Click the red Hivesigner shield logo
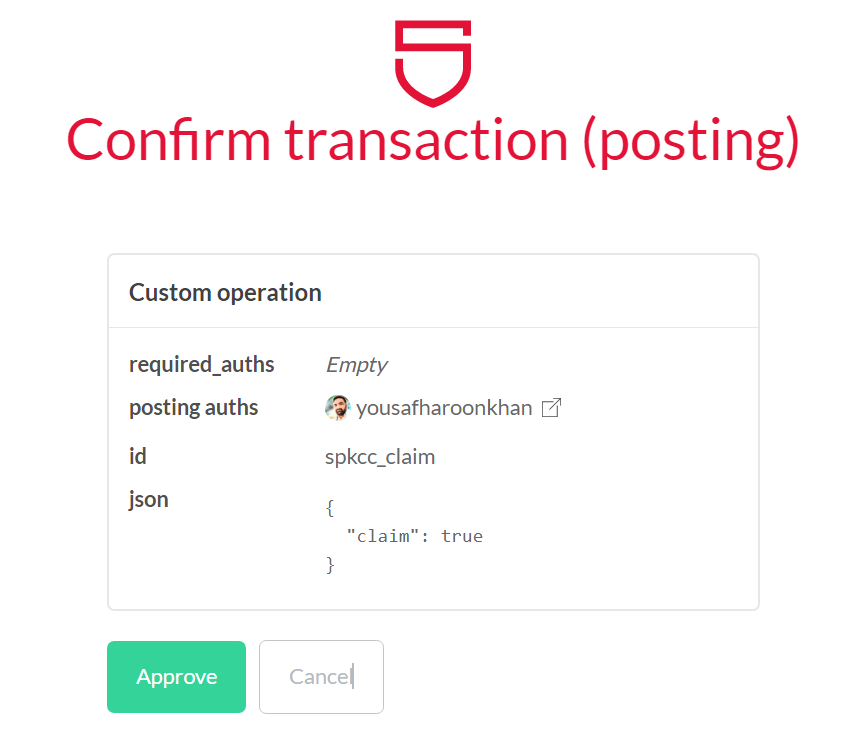 coord(433,63)
